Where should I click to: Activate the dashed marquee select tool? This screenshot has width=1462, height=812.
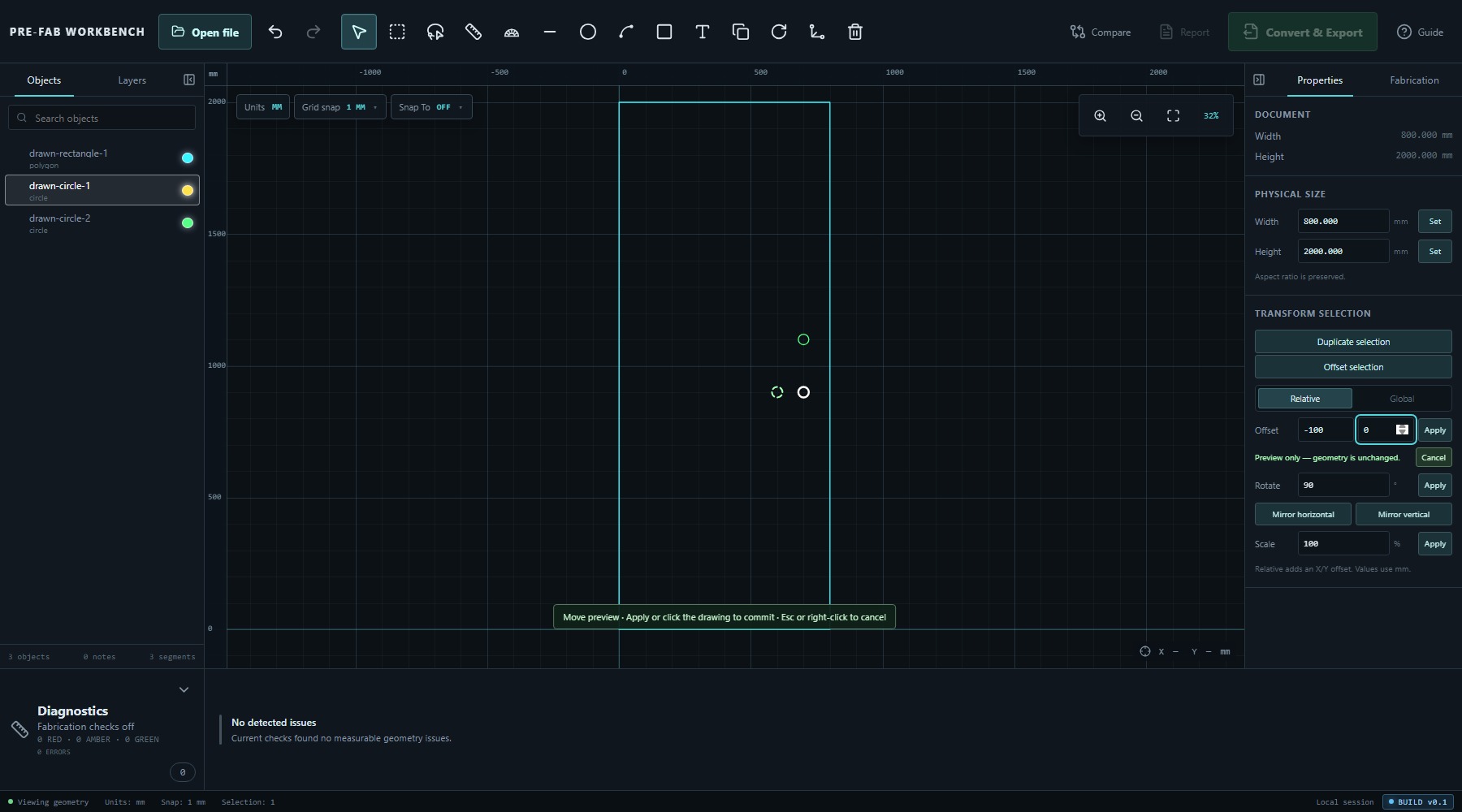click(397, 32)
